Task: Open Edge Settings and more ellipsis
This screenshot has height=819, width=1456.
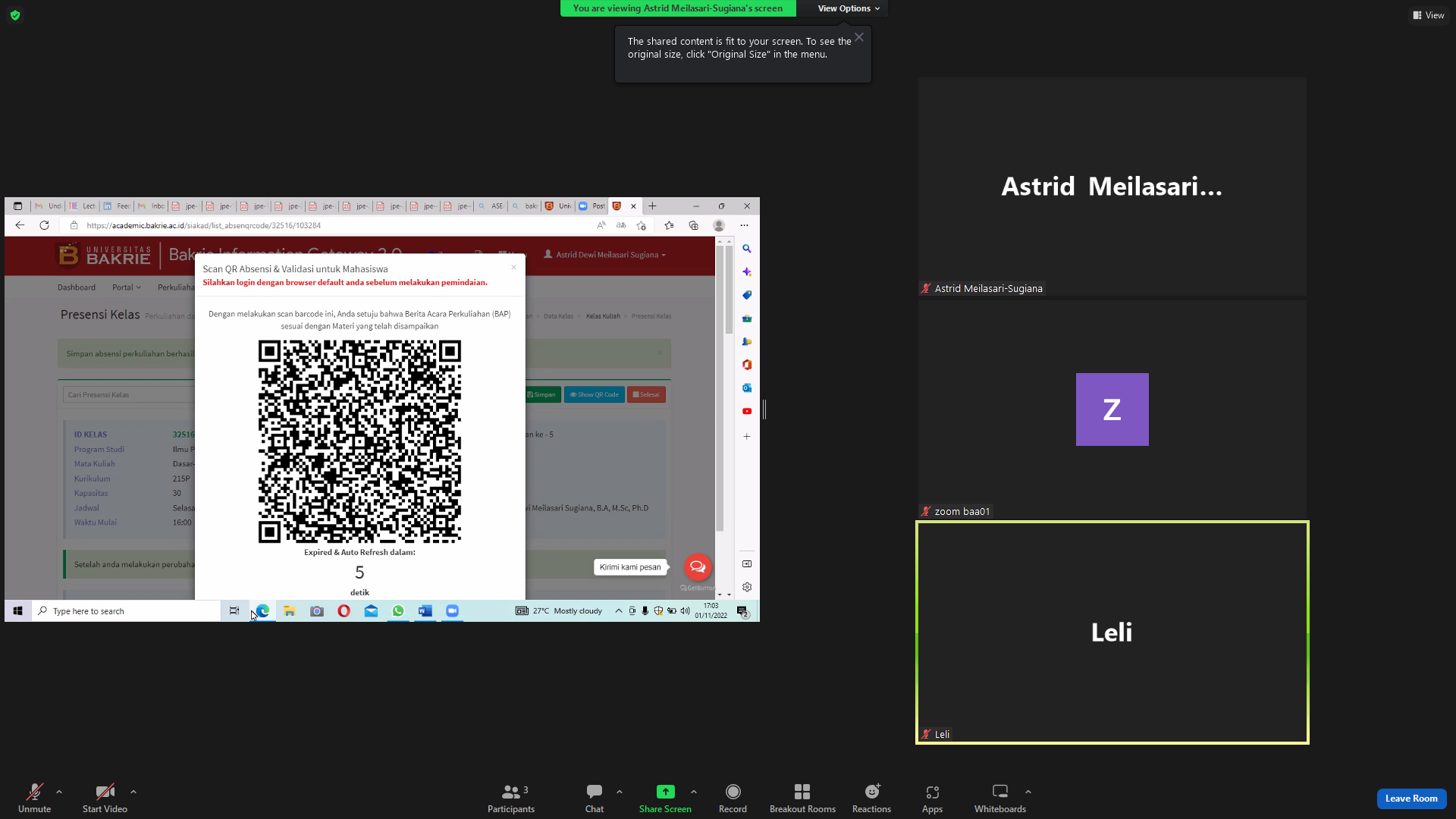Action: [744, 225]
